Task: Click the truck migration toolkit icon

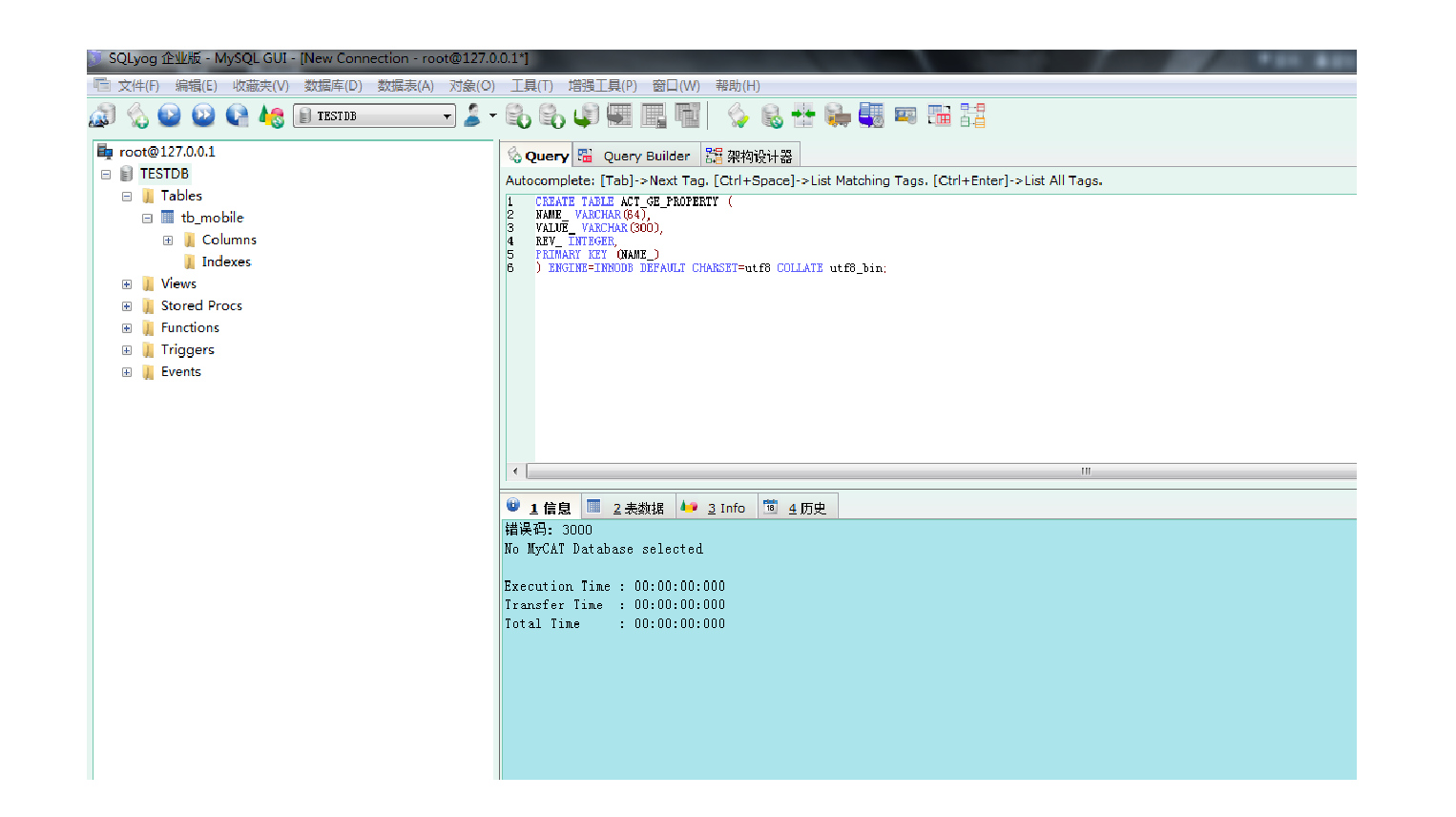Action: pyautogui.click(x=837, y=115)
